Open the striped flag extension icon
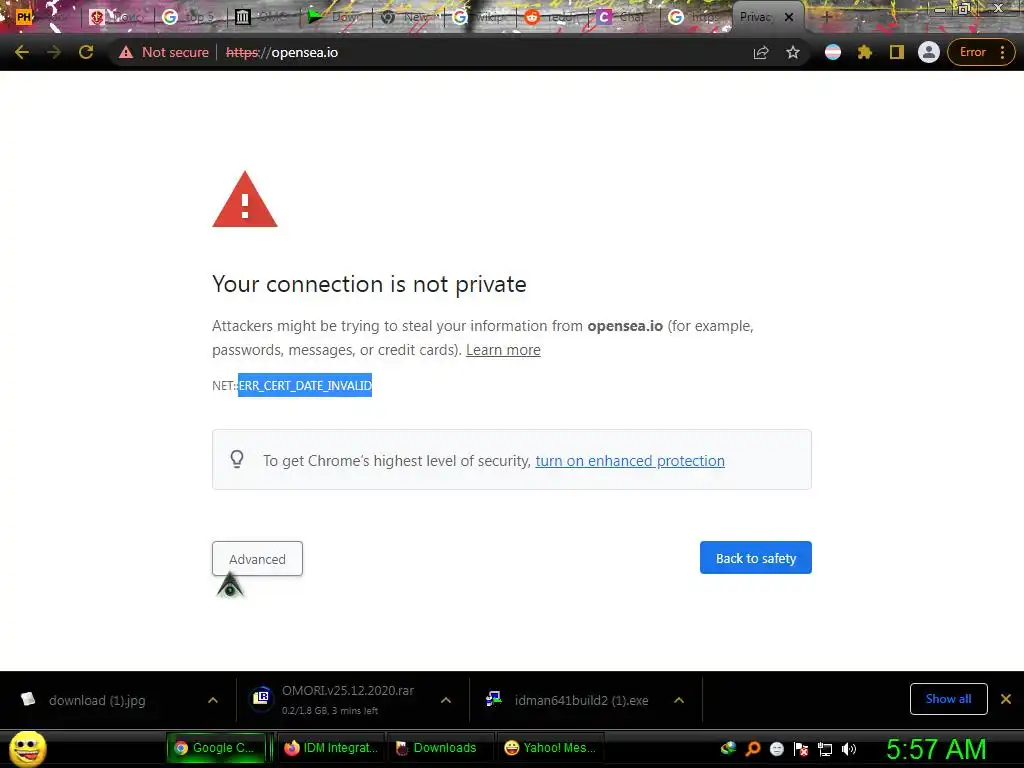Viewport: 1024px width, 768px height. [x=833, y=52]
